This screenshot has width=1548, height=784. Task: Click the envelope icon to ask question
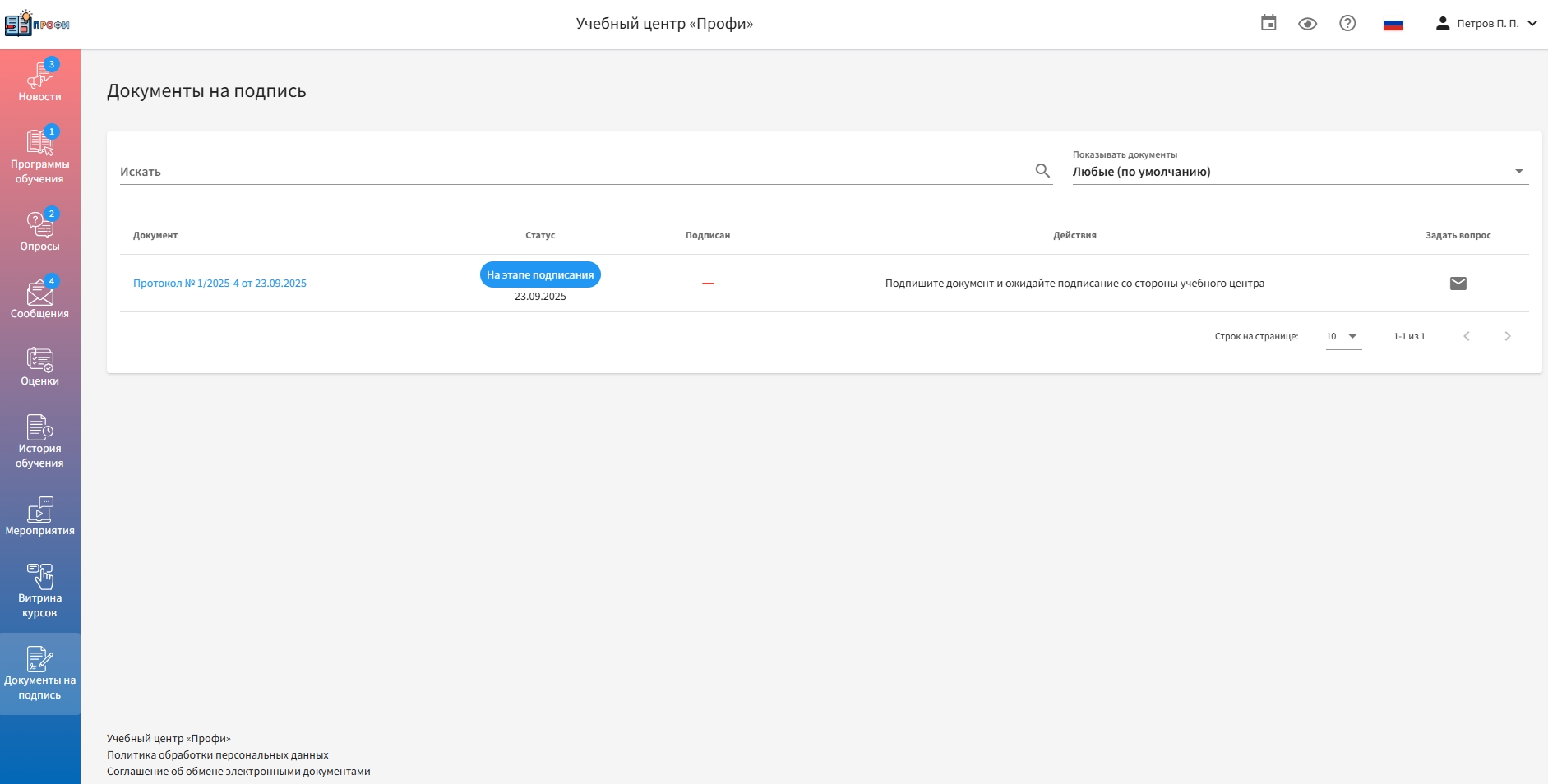coord(1458,284)
